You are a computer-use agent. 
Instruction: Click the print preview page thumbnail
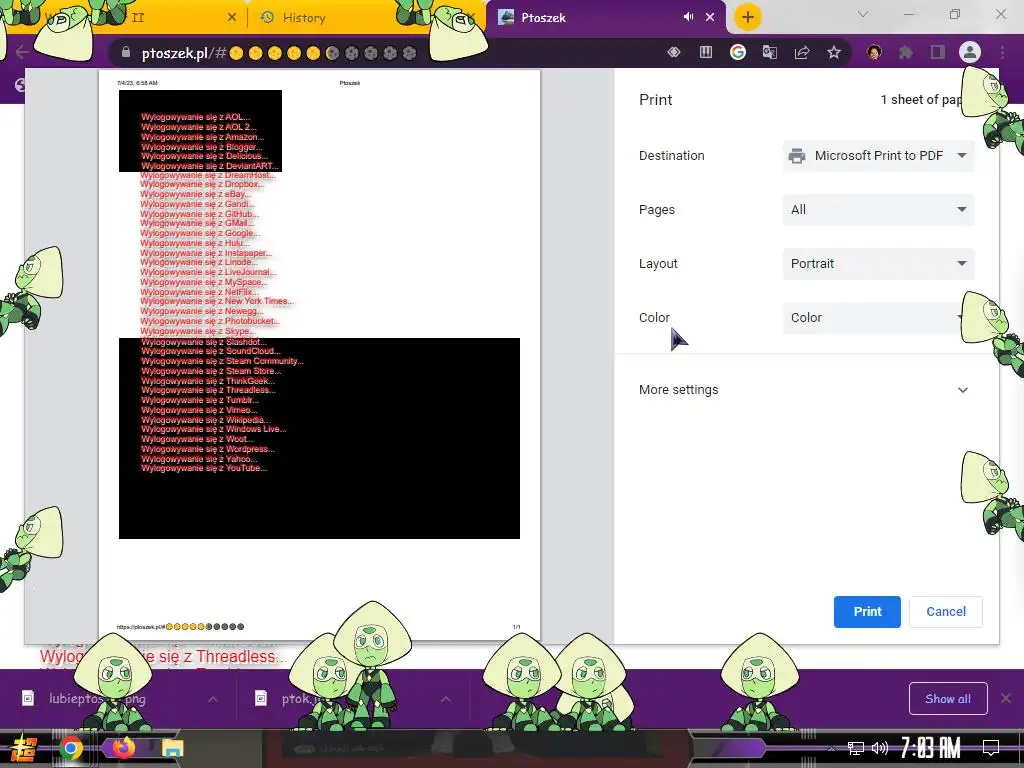click(x=319, y=355)
